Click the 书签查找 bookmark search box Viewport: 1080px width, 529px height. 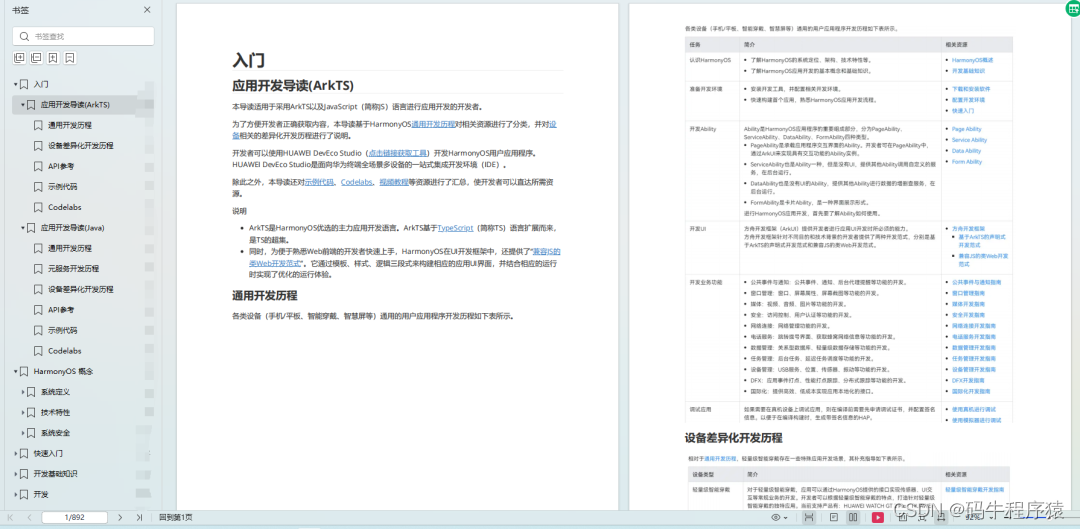click(85, 36)
